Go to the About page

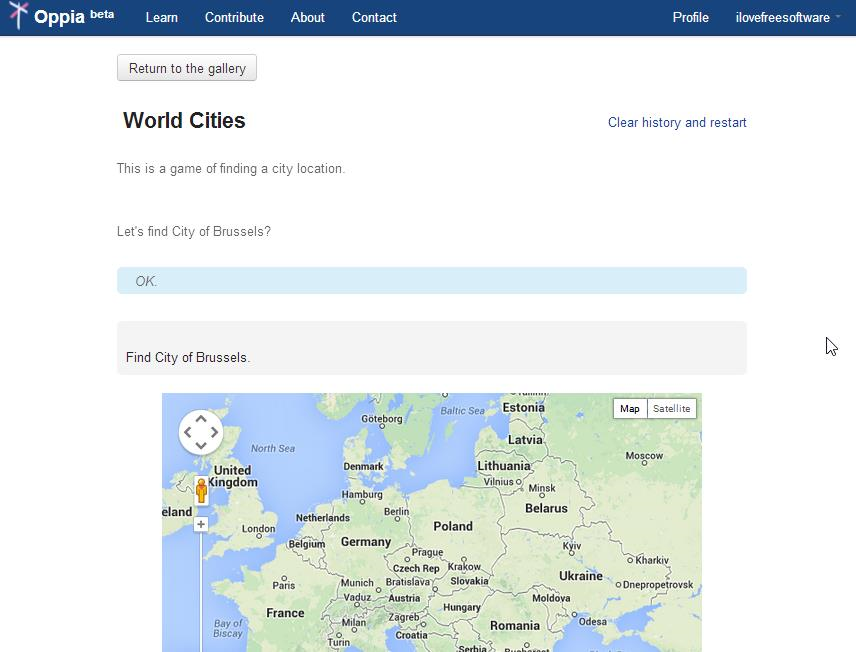(307, 17)
